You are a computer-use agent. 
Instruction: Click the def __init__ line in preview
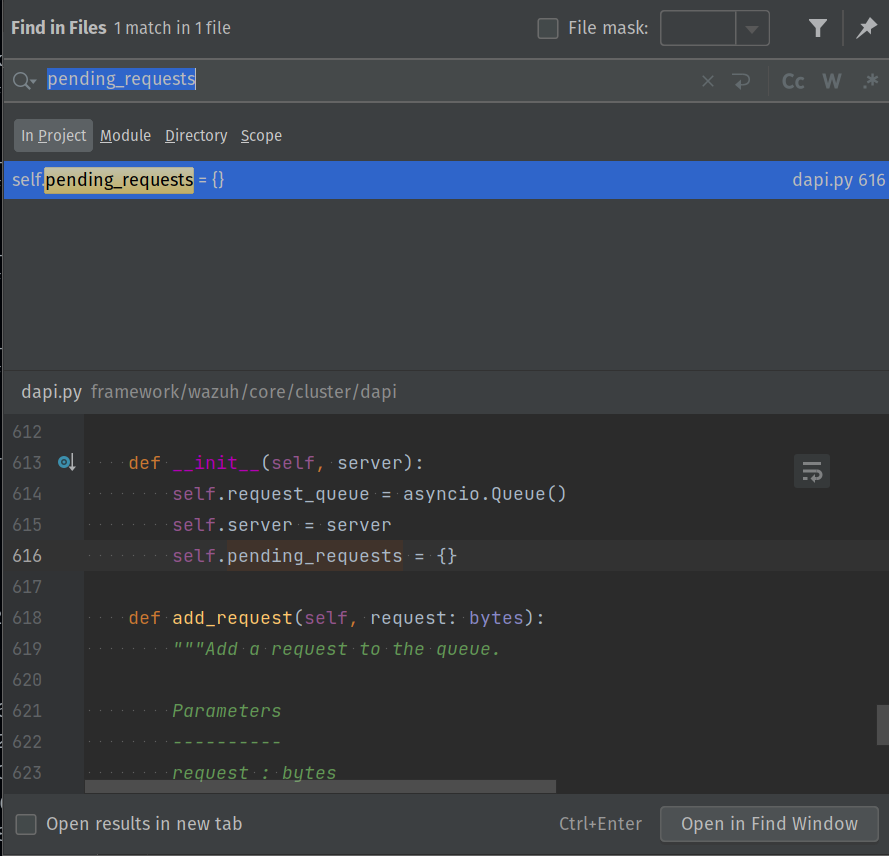tap(276, 463)
